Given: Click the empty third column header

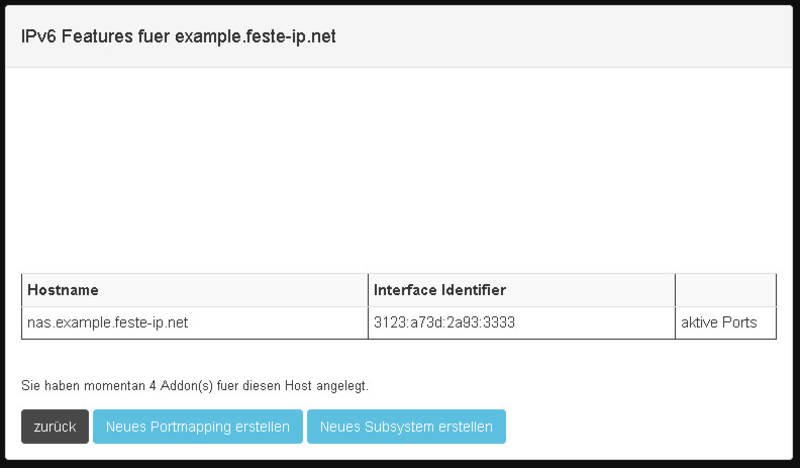Looking at the screenshot, I should click(x=726, y=290).
